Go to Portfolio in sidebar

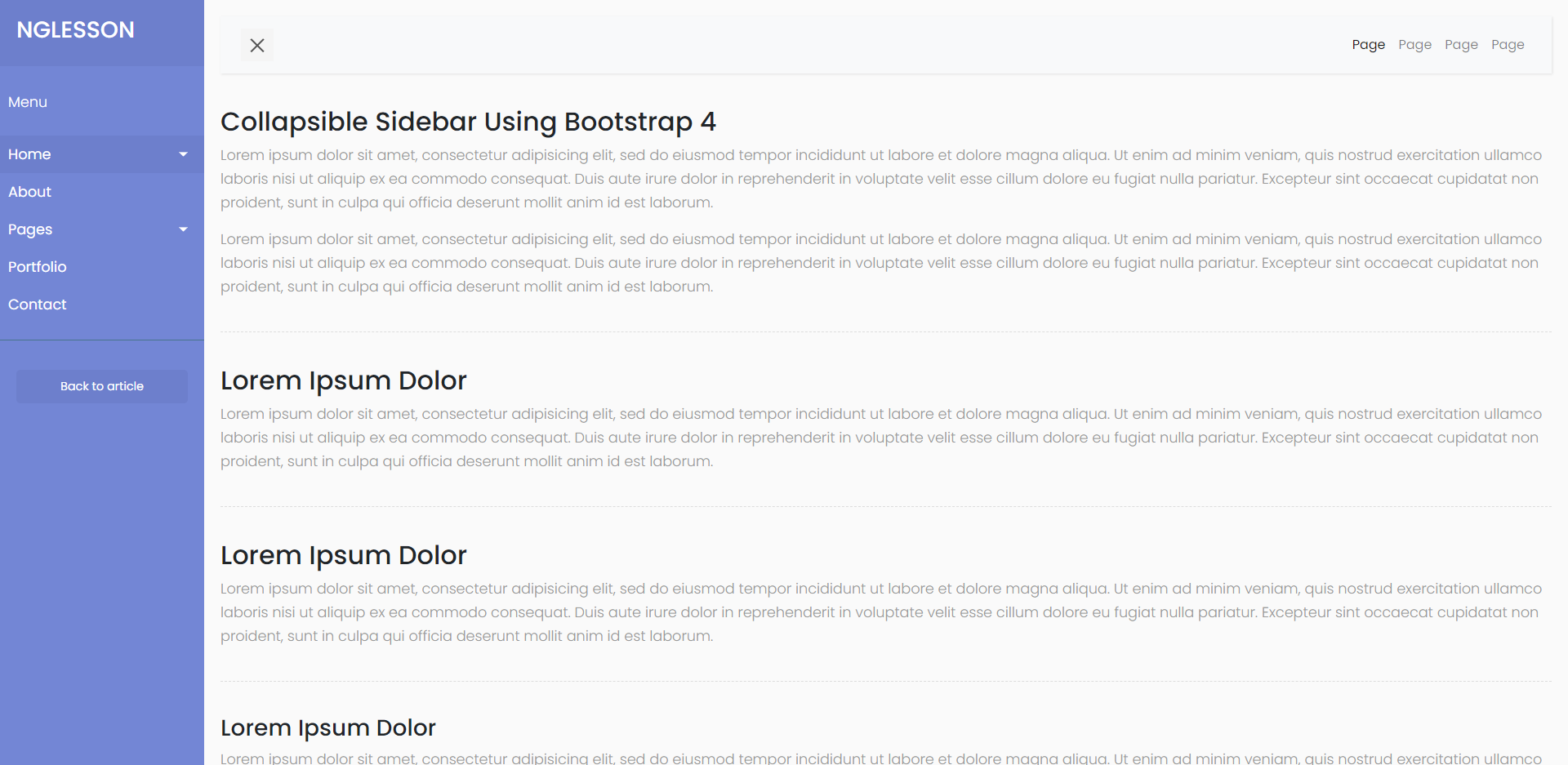pos(102,267)
